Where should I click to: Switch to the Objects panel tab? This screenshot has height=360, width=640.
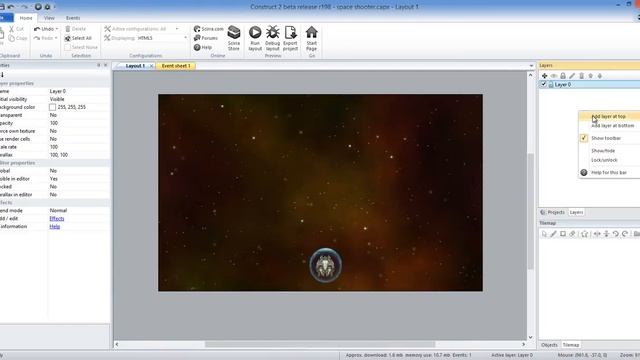tap(549, 345)
